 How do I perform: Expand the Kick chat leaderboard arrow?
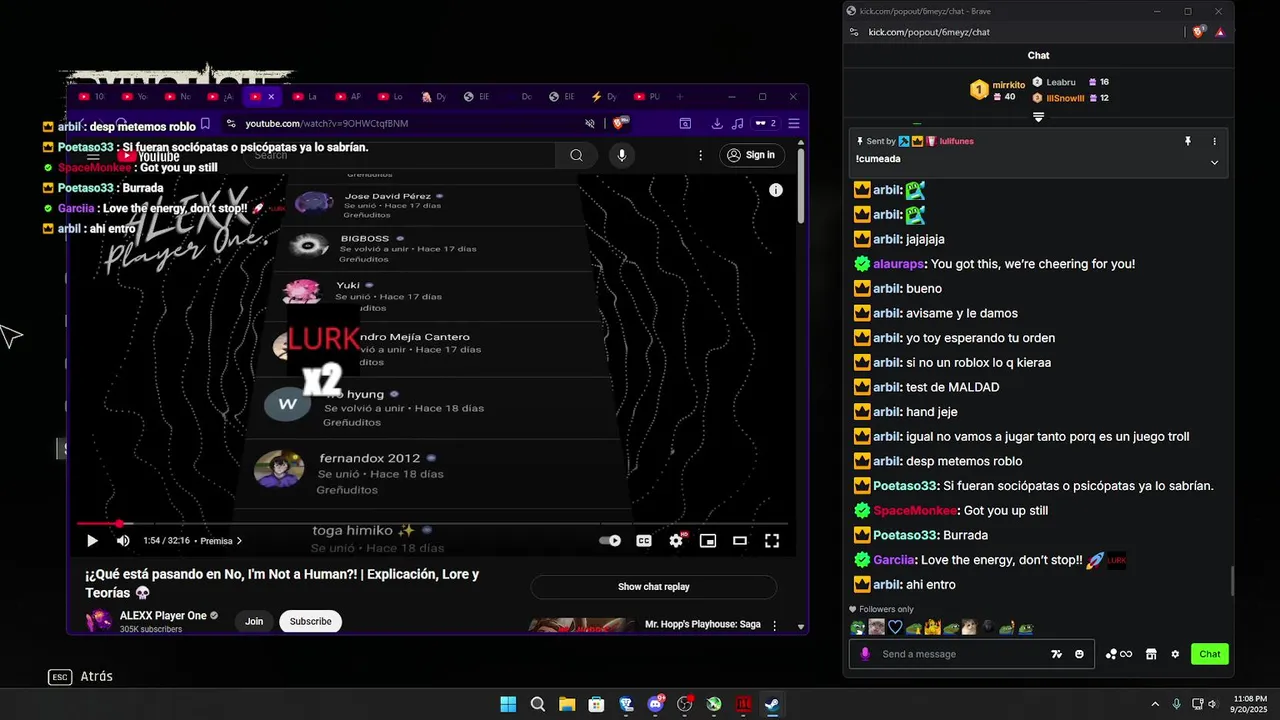coord(1038,117)
